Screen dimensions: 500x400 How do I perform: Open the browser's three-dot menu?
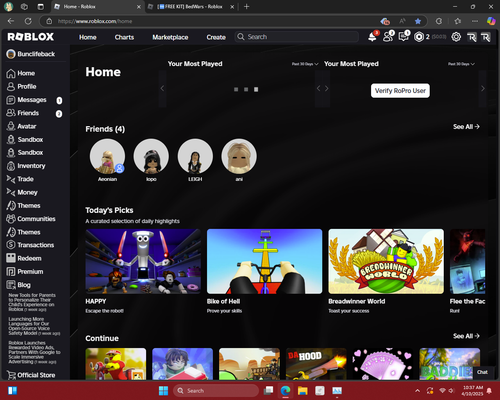(475, 21)
